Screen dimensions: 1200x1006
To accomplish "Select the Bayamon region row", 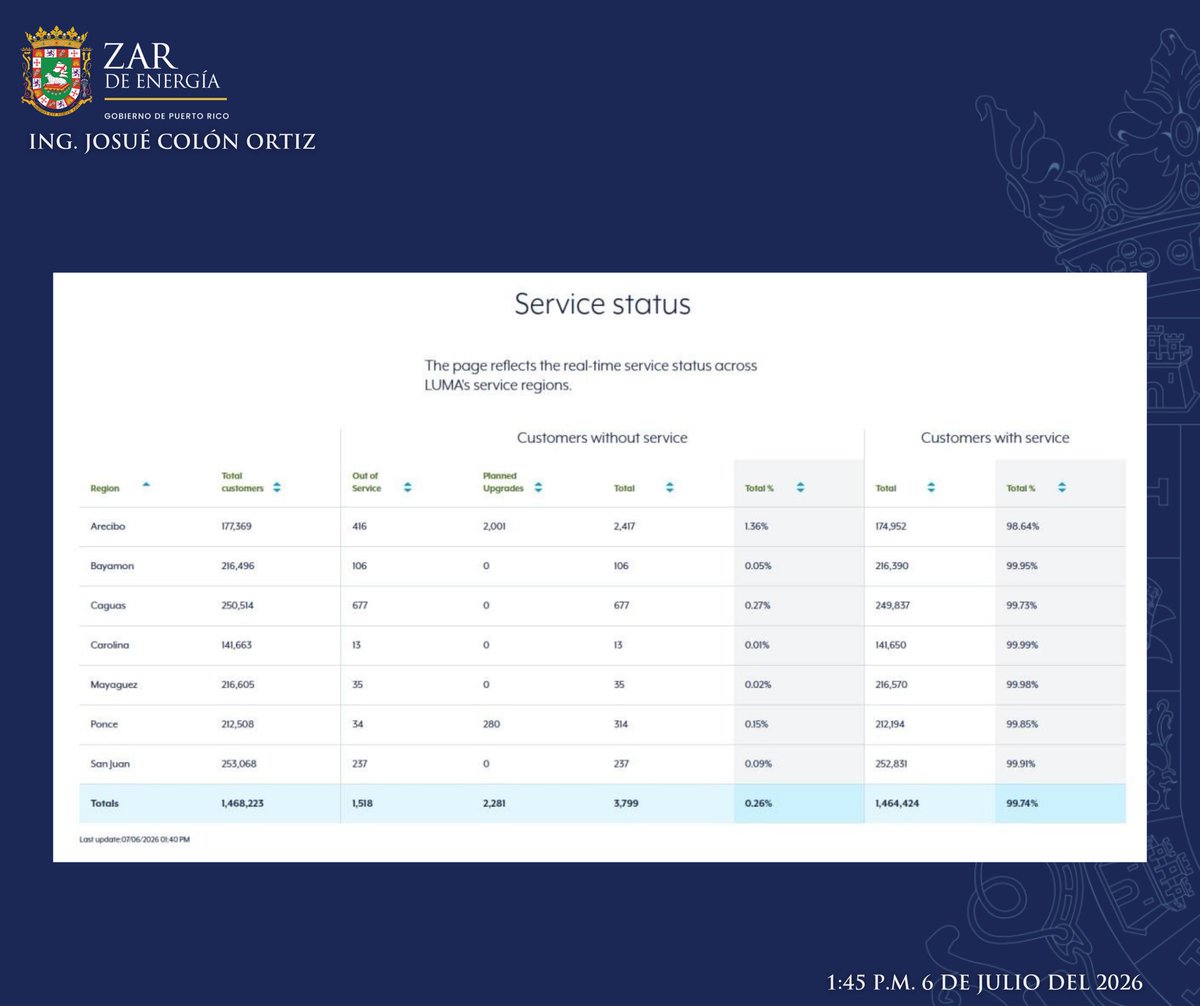I will (602, 566).
